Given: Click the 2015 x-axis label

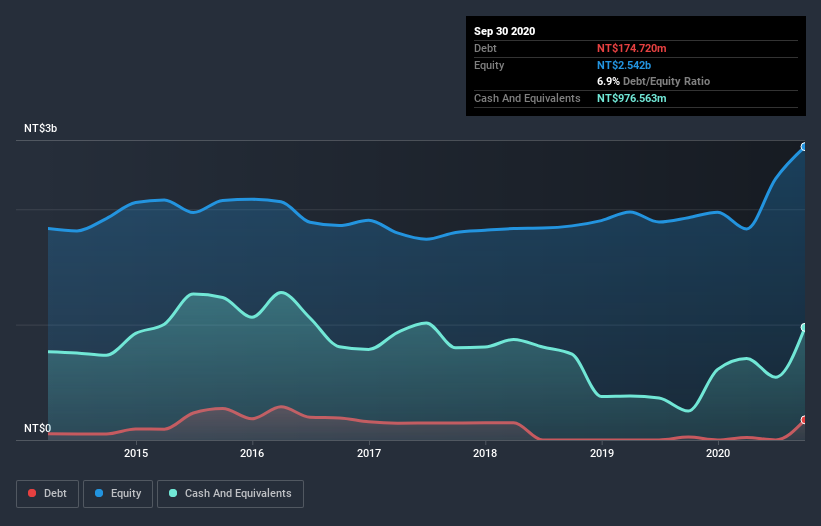Looking at the screenshot, I should pos(136,453).
